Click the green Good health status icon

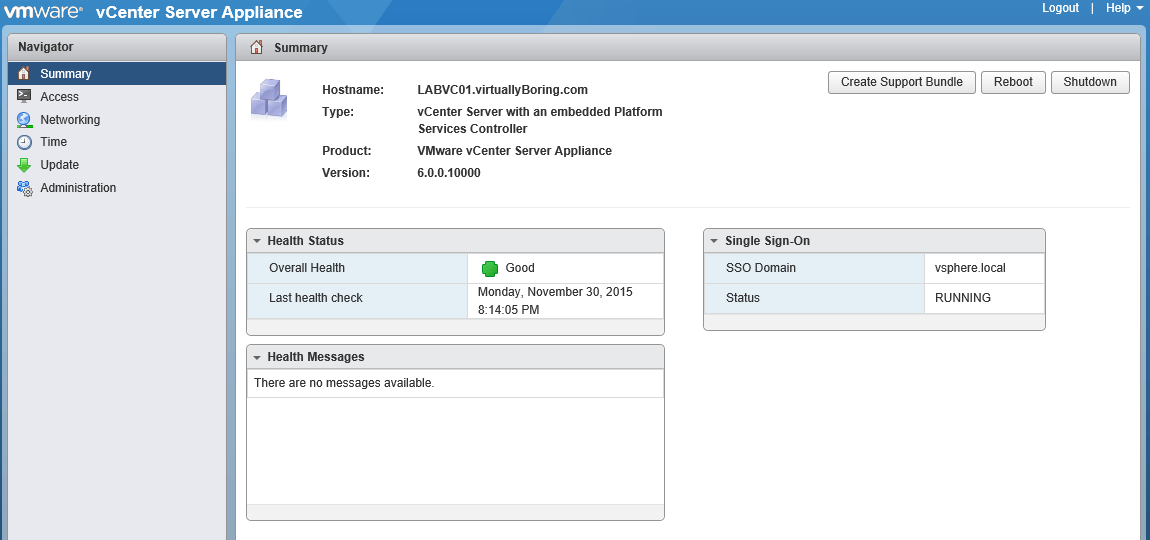coord(490,269)
